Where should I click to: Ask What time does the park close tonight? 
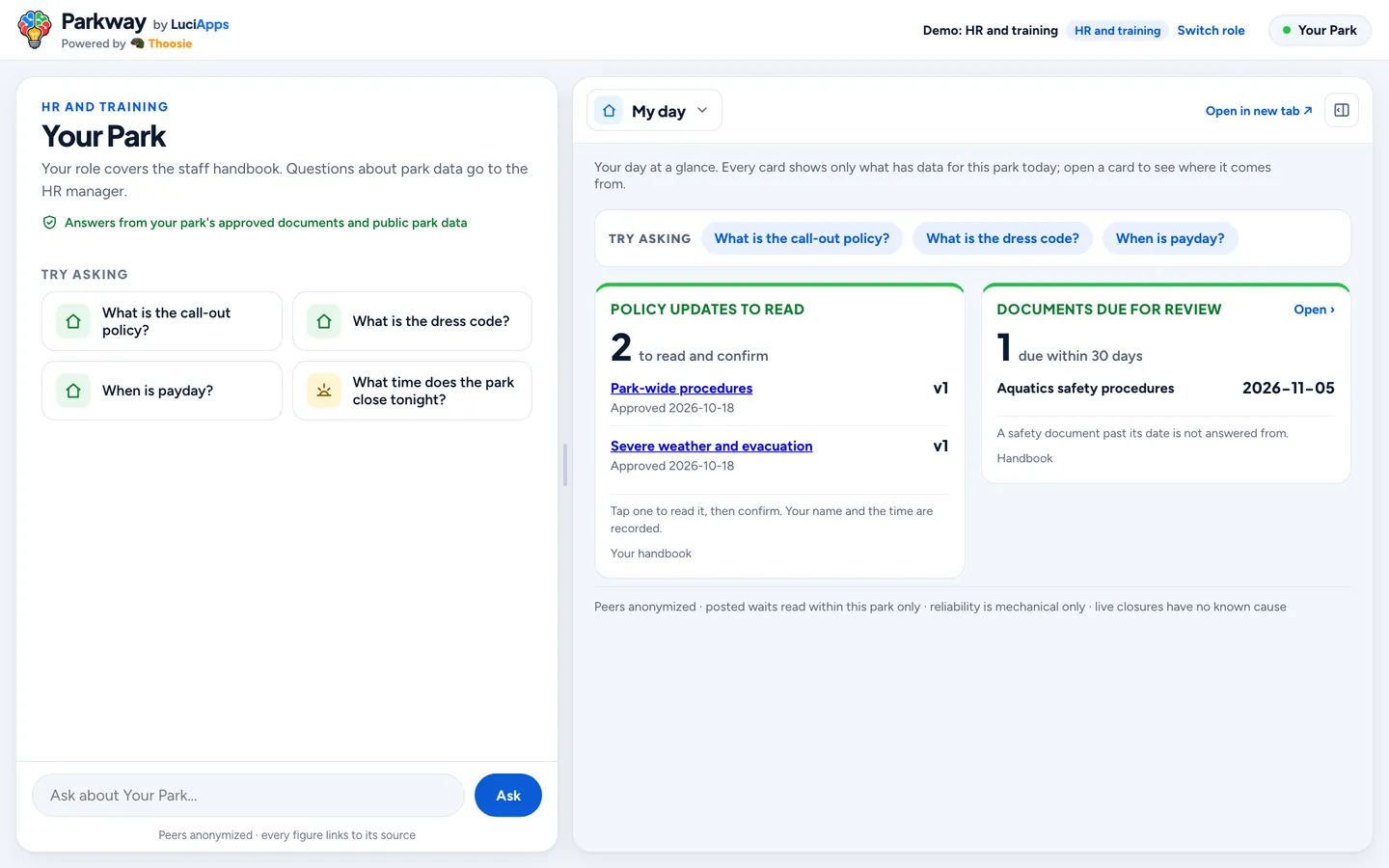(412, 391)
